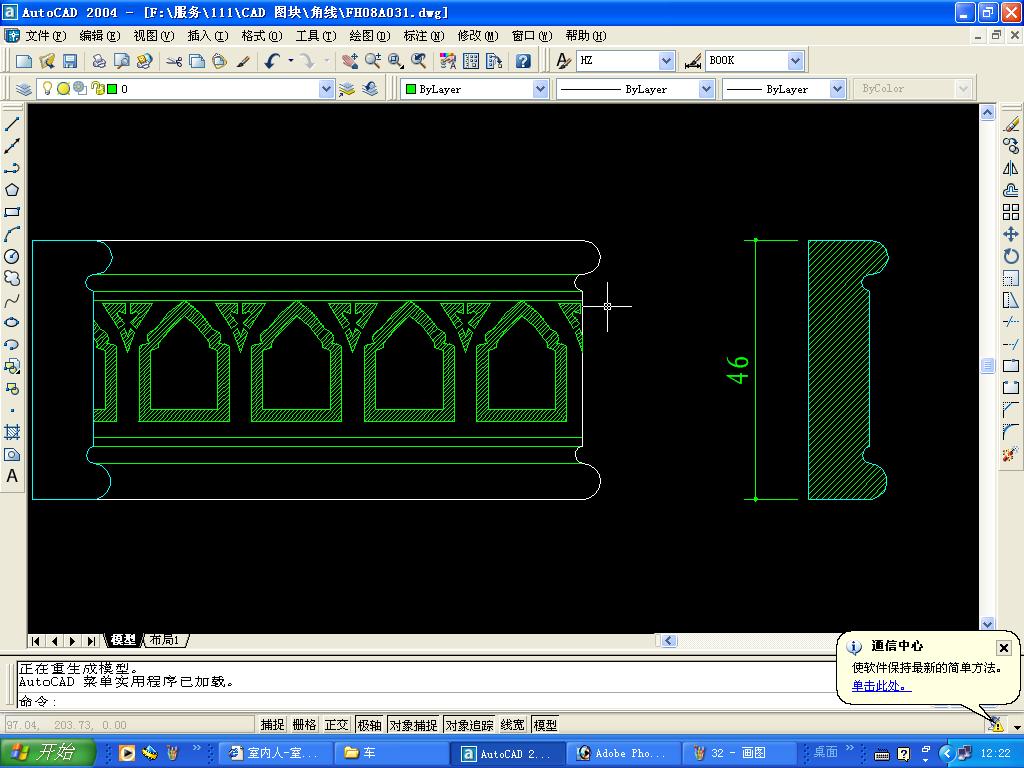The image size is (1024, 768).
Task: Open the 文件(F) menu
Action: [45, 36]
